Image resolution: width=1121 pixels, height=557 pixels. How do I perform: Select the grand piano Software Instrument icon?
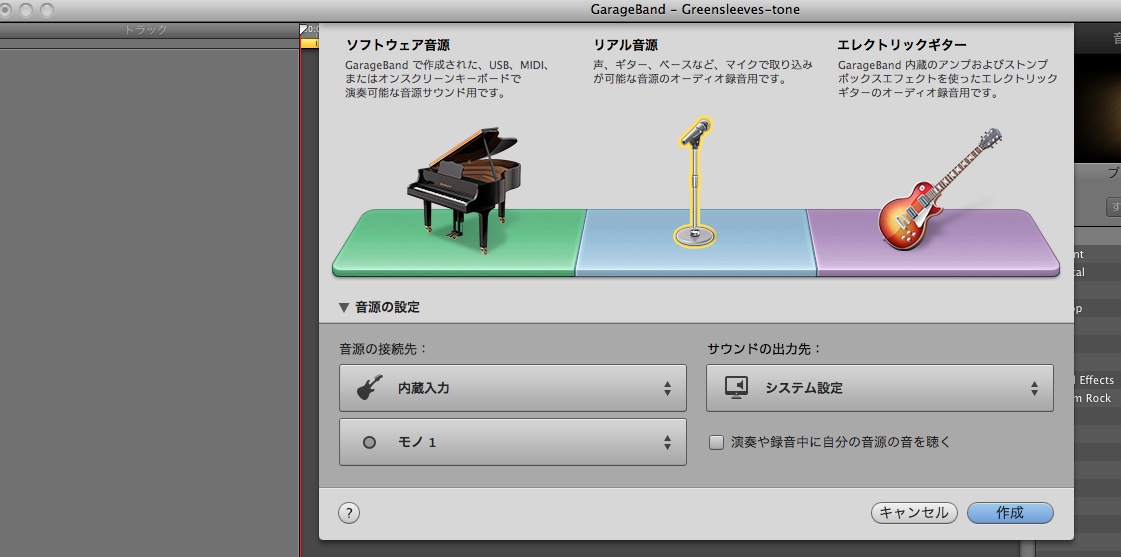[462, 182]
